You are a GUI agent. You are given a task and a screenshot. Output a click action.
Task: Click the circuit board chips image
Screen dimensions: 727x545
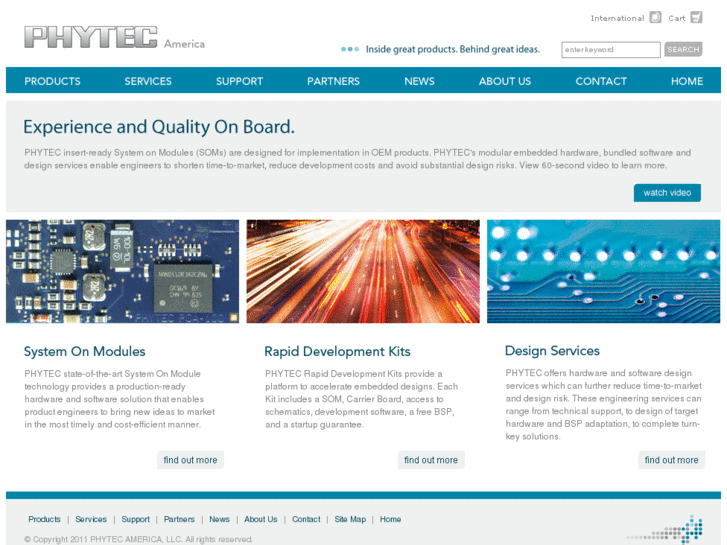(x=122, y=271)
